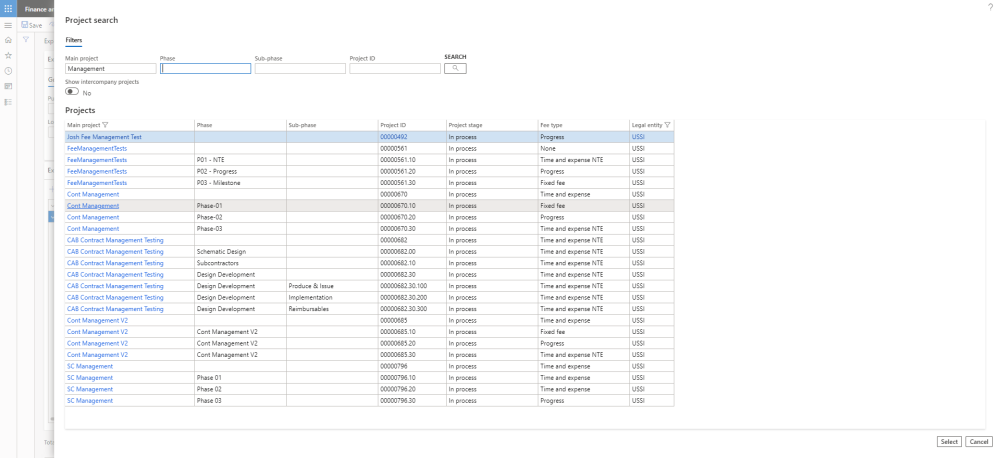This screenshot has width=1000, height=458.
Task: Open SC Management link in Phase 03 row
Action: click(90, 401)
